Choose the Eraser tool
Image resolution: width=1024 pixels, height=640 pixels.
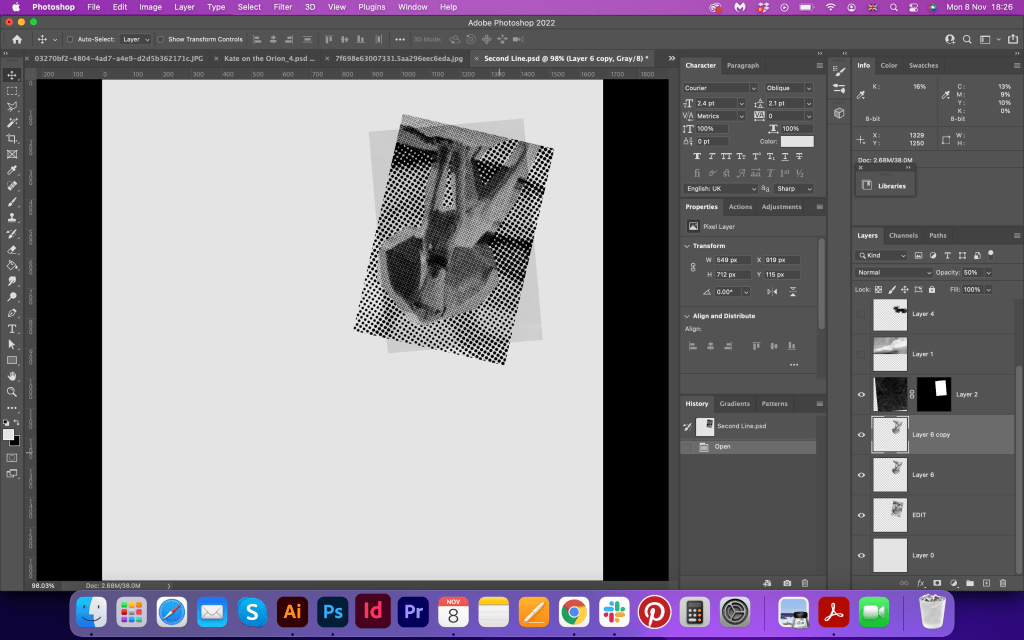pyautogui.click(x=12, y=249)
